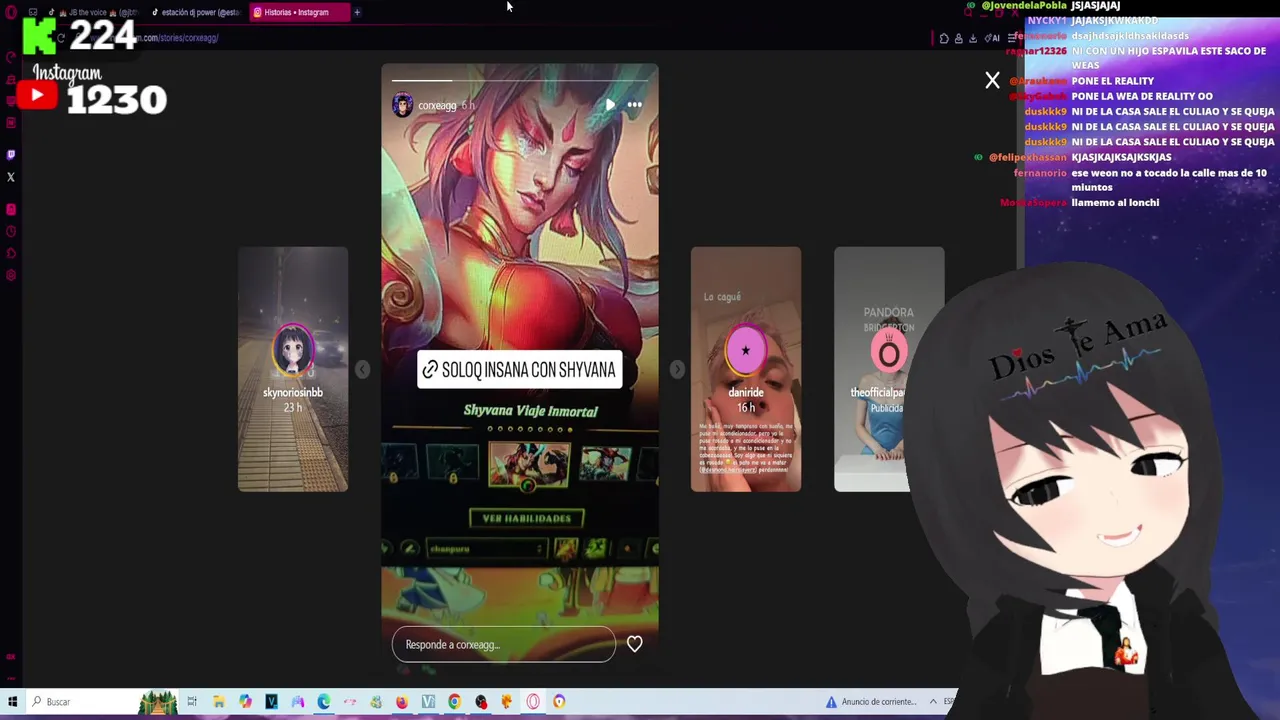
Task: Click the Opera menu logo at top-left
Action: click(x=11, y=12)
